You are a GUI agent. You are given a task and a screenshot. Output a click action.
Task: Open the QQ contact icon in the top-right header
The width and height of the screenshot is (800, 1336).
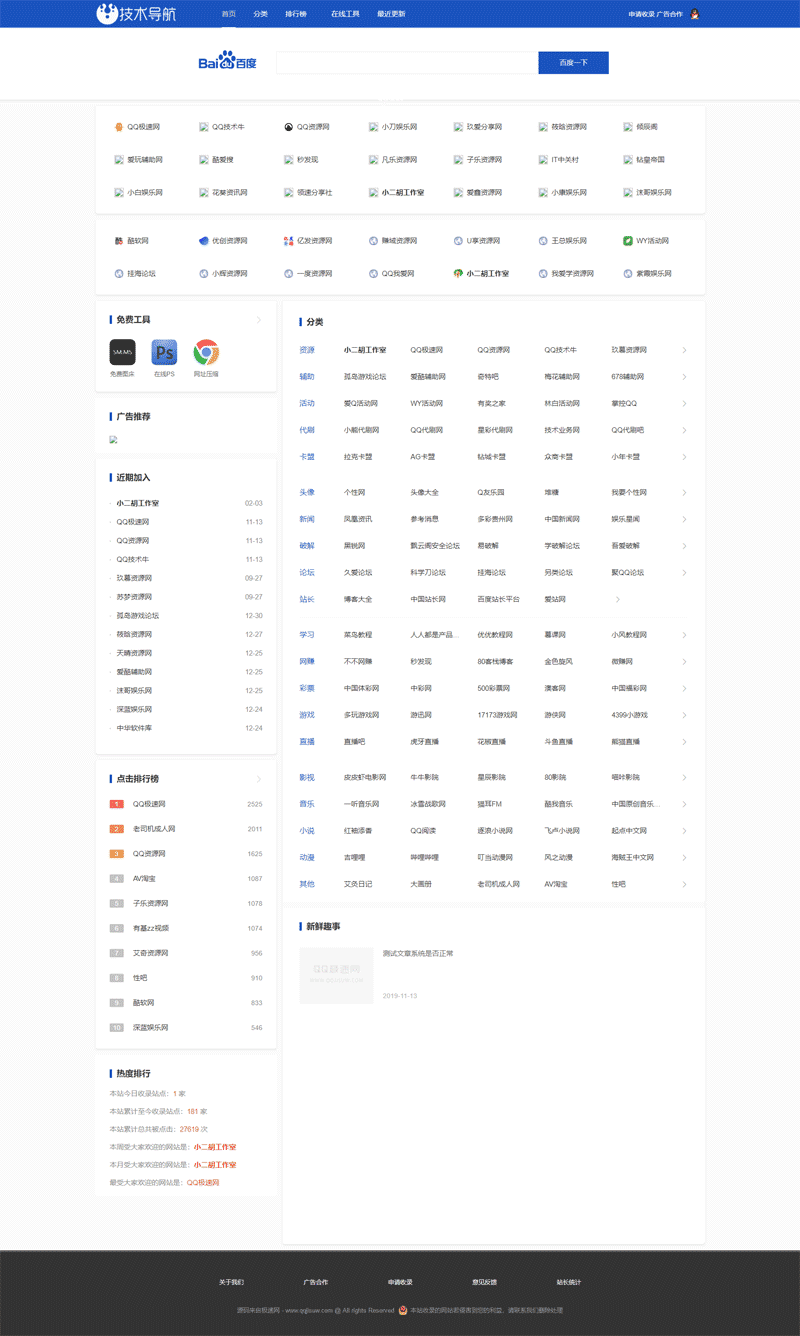click(x=697, y=14)
